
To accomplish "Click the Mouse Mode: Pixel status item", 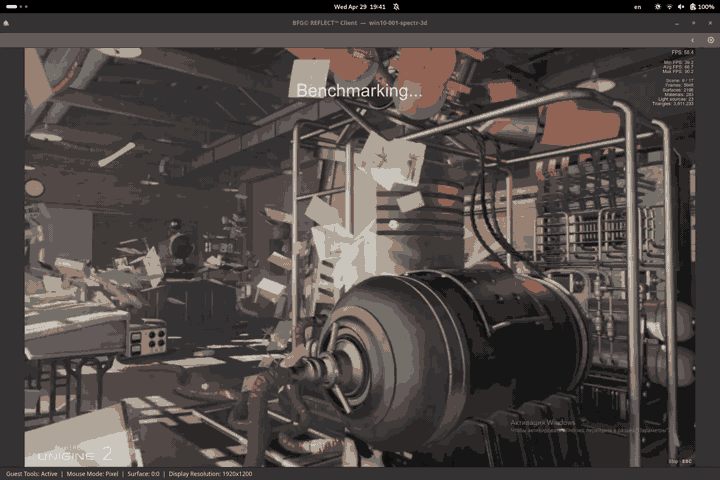I will (x=92, y=474).
